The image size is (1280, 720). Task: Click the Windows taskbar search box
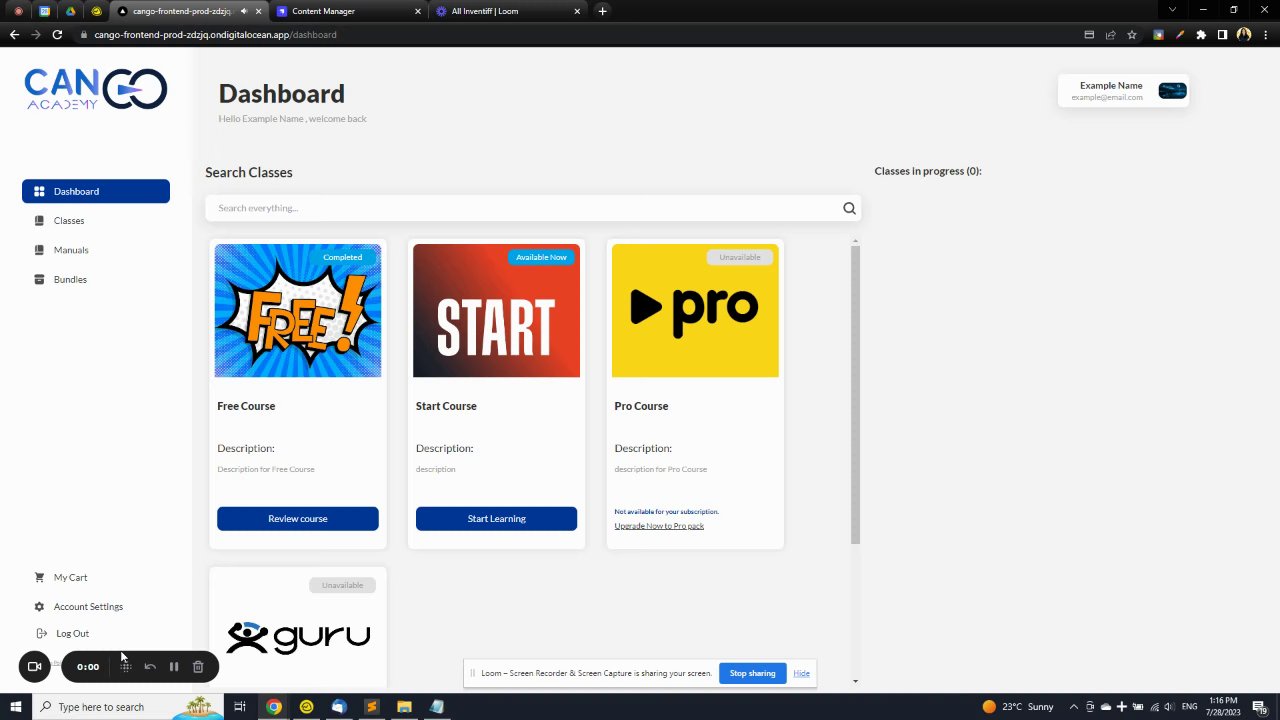pyautogui.click(x=128, y=707)
